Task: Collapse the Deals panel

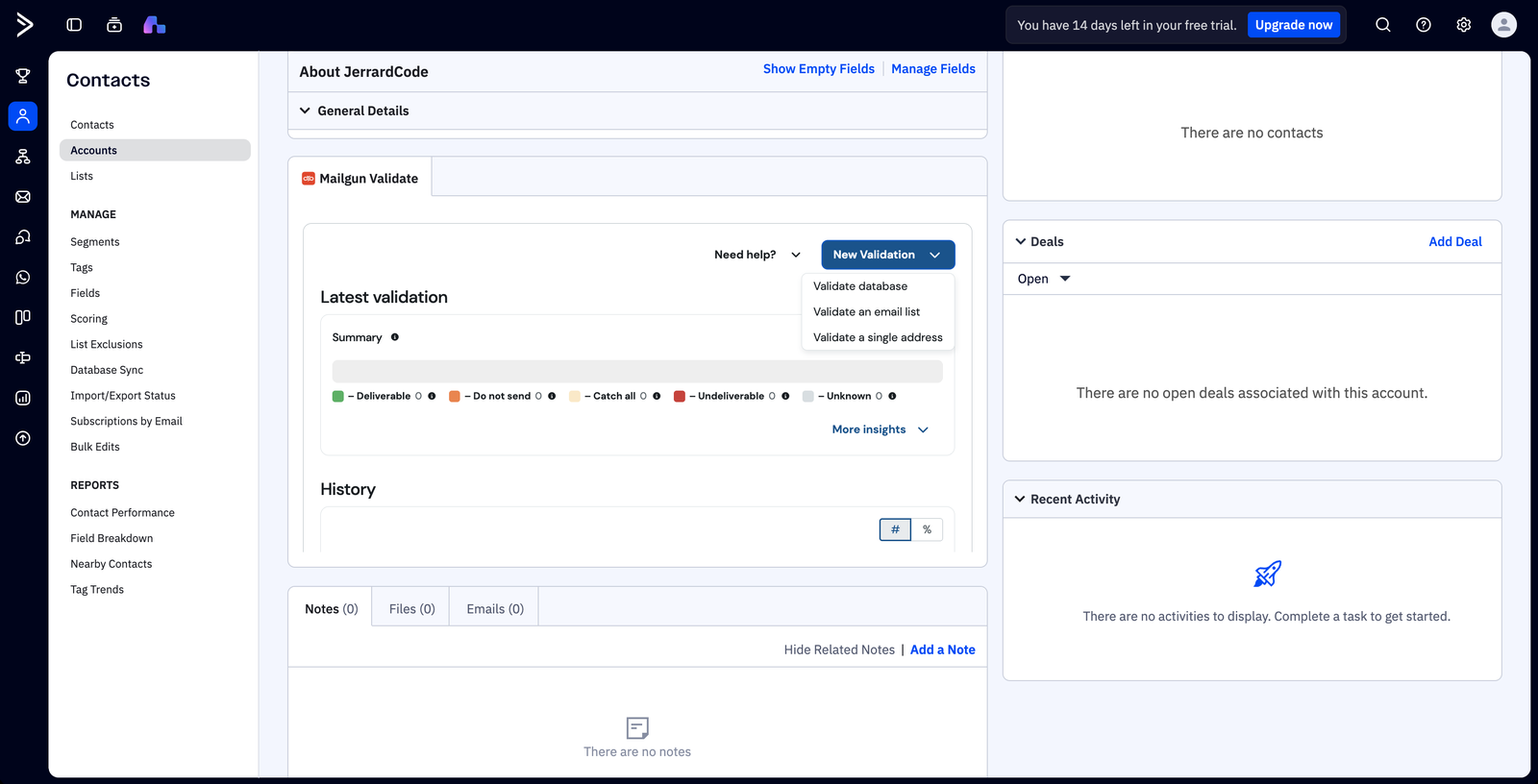Action: click(x=1020, y=242)
